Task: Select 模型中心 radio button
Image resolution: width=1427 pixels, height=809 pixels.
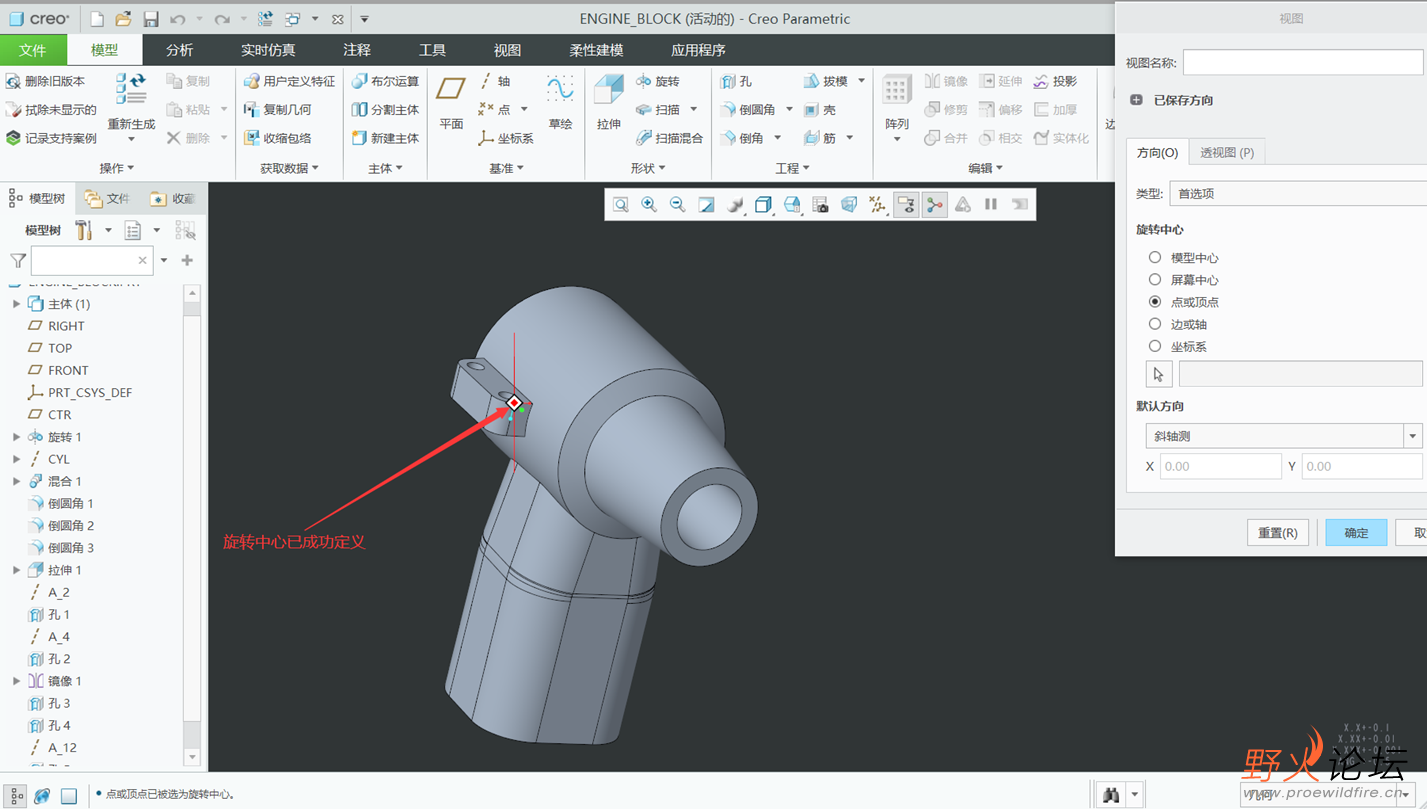Action: pos(1155,258)
